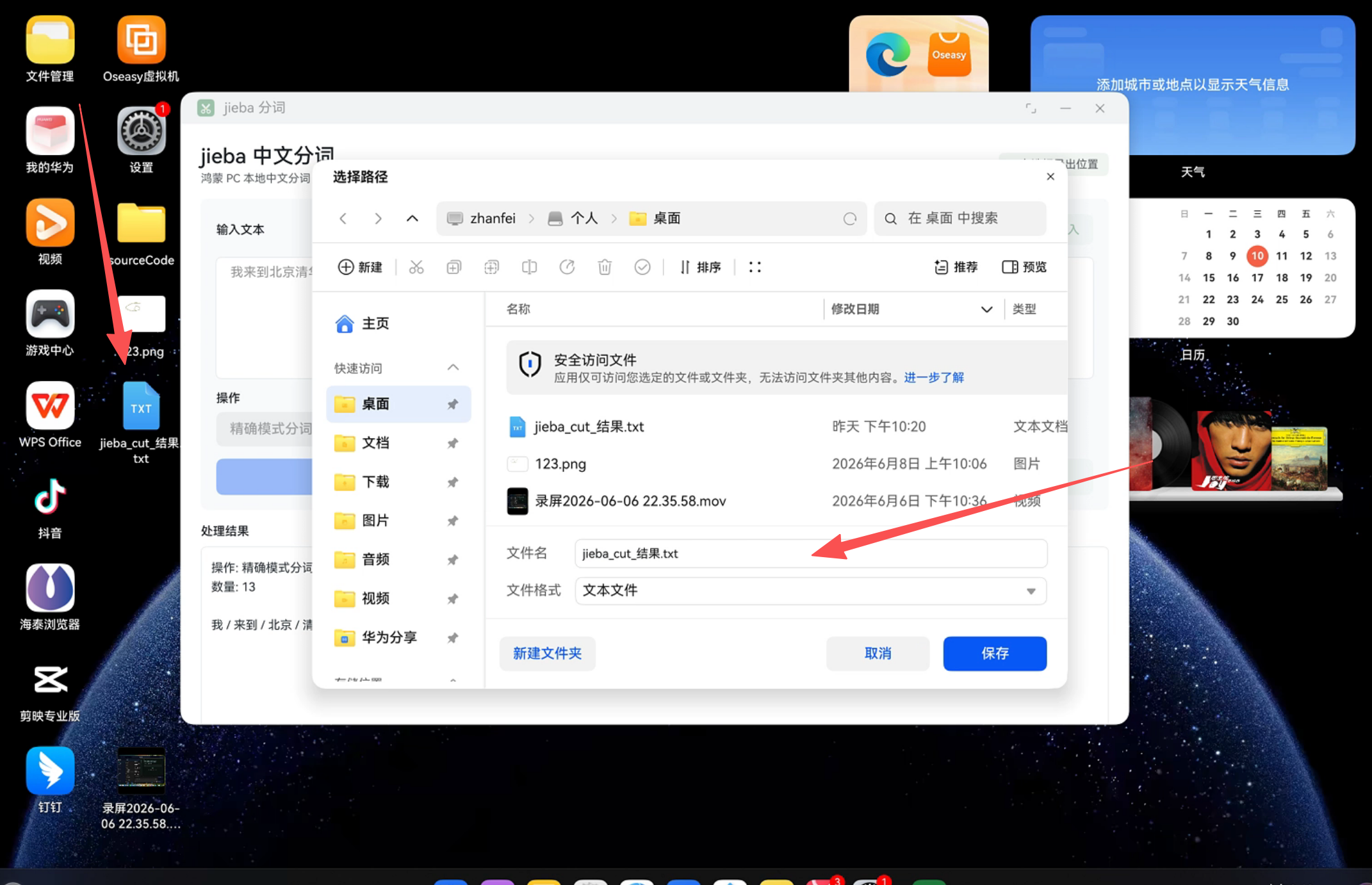Screen dimensions: 1372x885
Task: Select 个人 in the breadcrumb path
Action: click(x=573, y=218)
